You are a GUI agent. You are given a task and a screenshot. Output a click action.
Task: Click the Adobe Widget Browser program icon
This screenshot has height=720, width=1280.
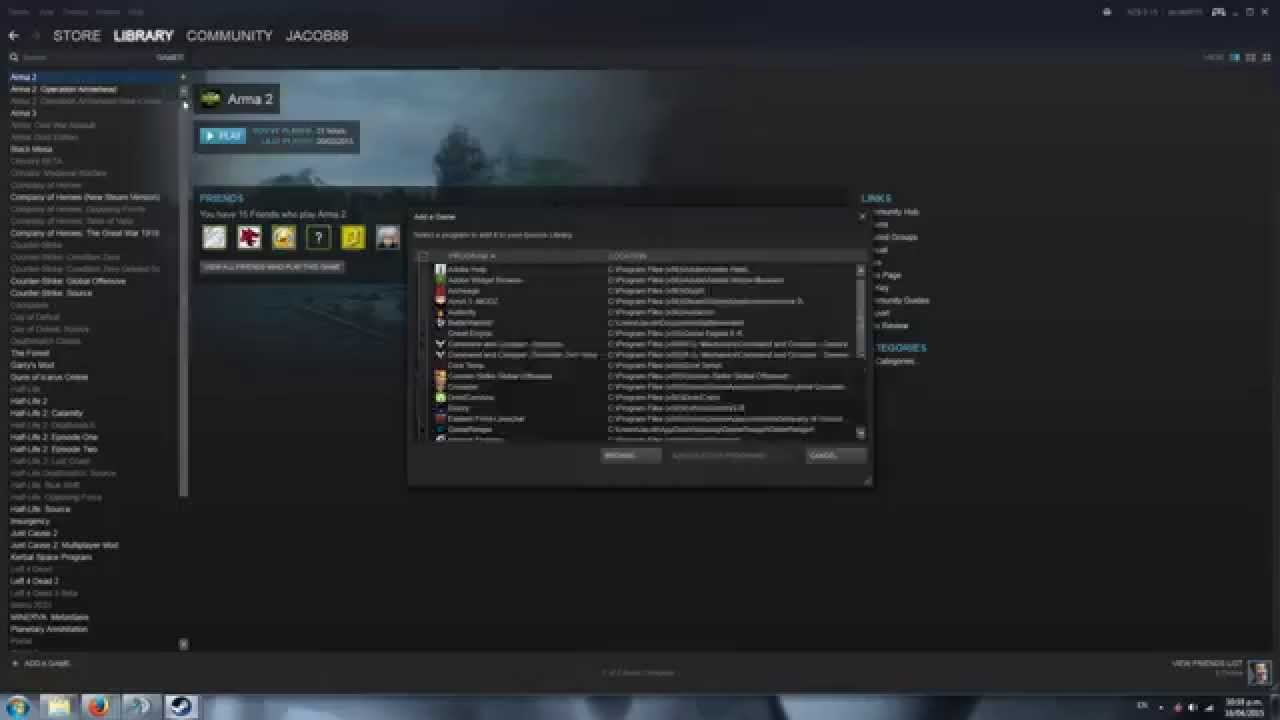tap(441, 280)
